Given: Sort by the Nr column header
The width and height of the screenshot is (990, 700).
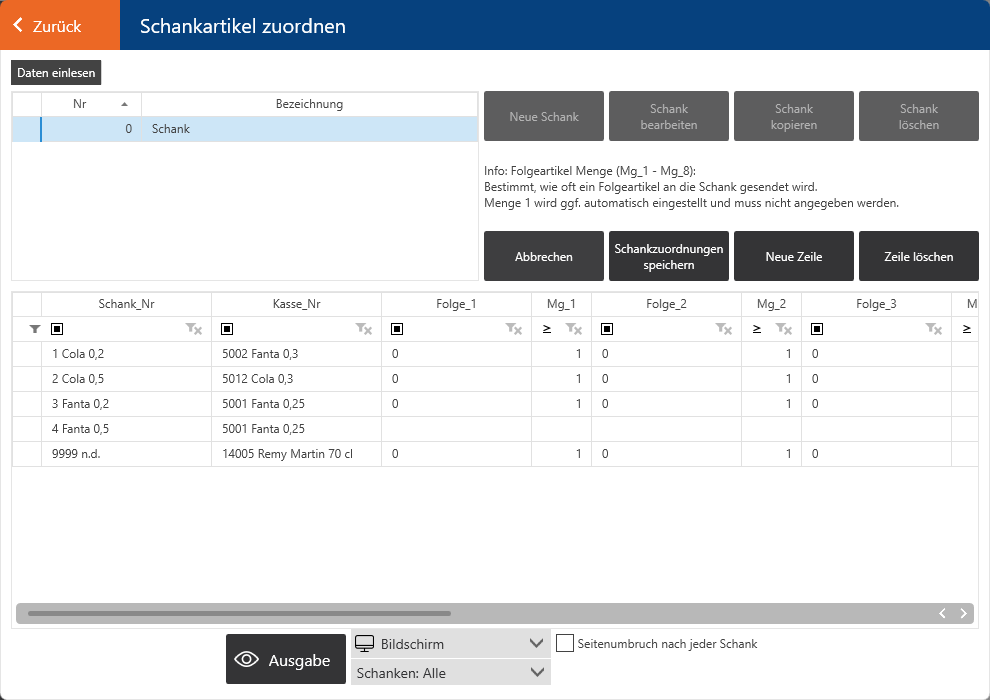Looking at the screenshot, I should (x=90, y=104).
